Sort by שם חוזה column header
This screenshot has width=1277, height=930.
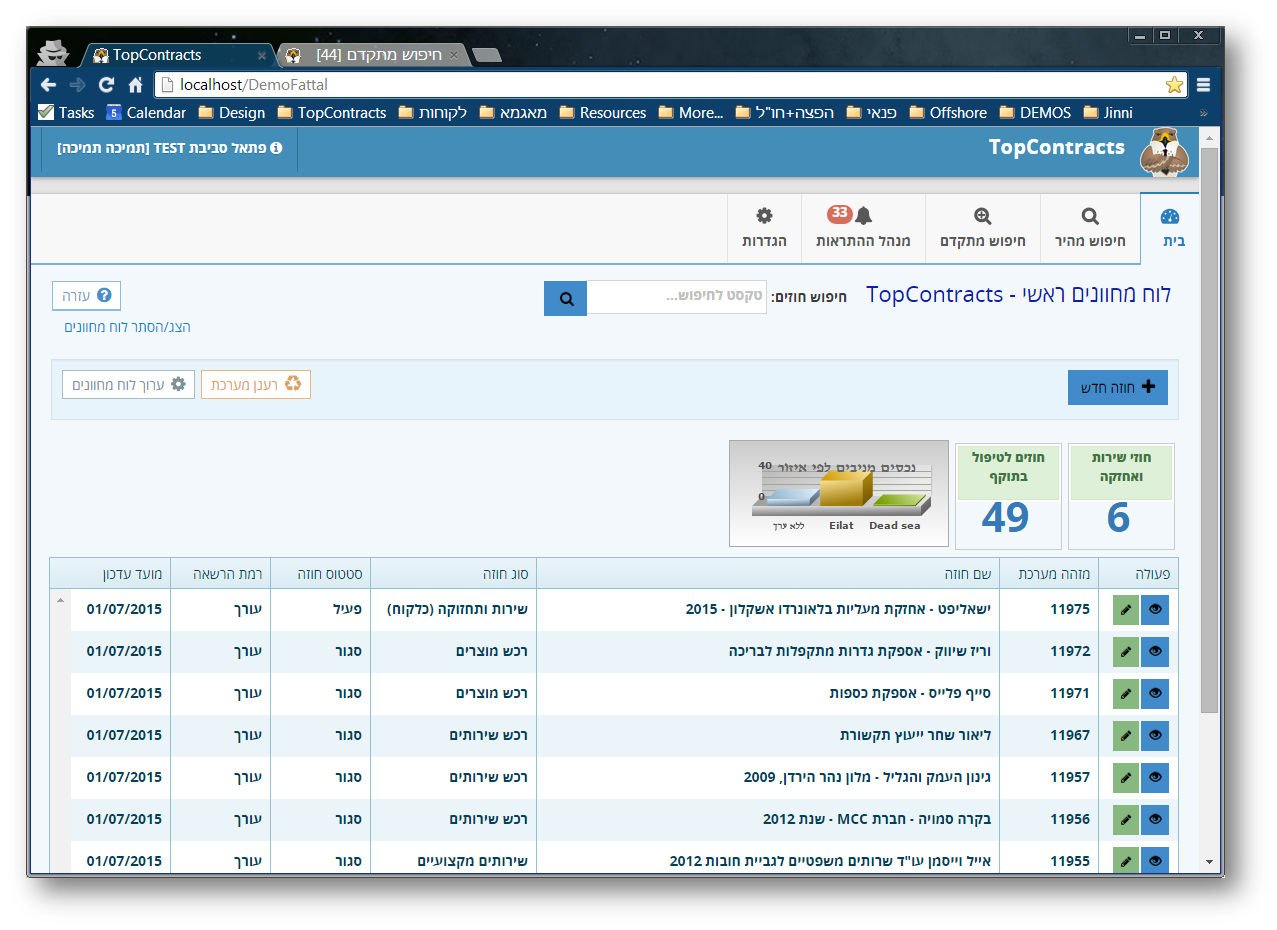click(768, 573)
